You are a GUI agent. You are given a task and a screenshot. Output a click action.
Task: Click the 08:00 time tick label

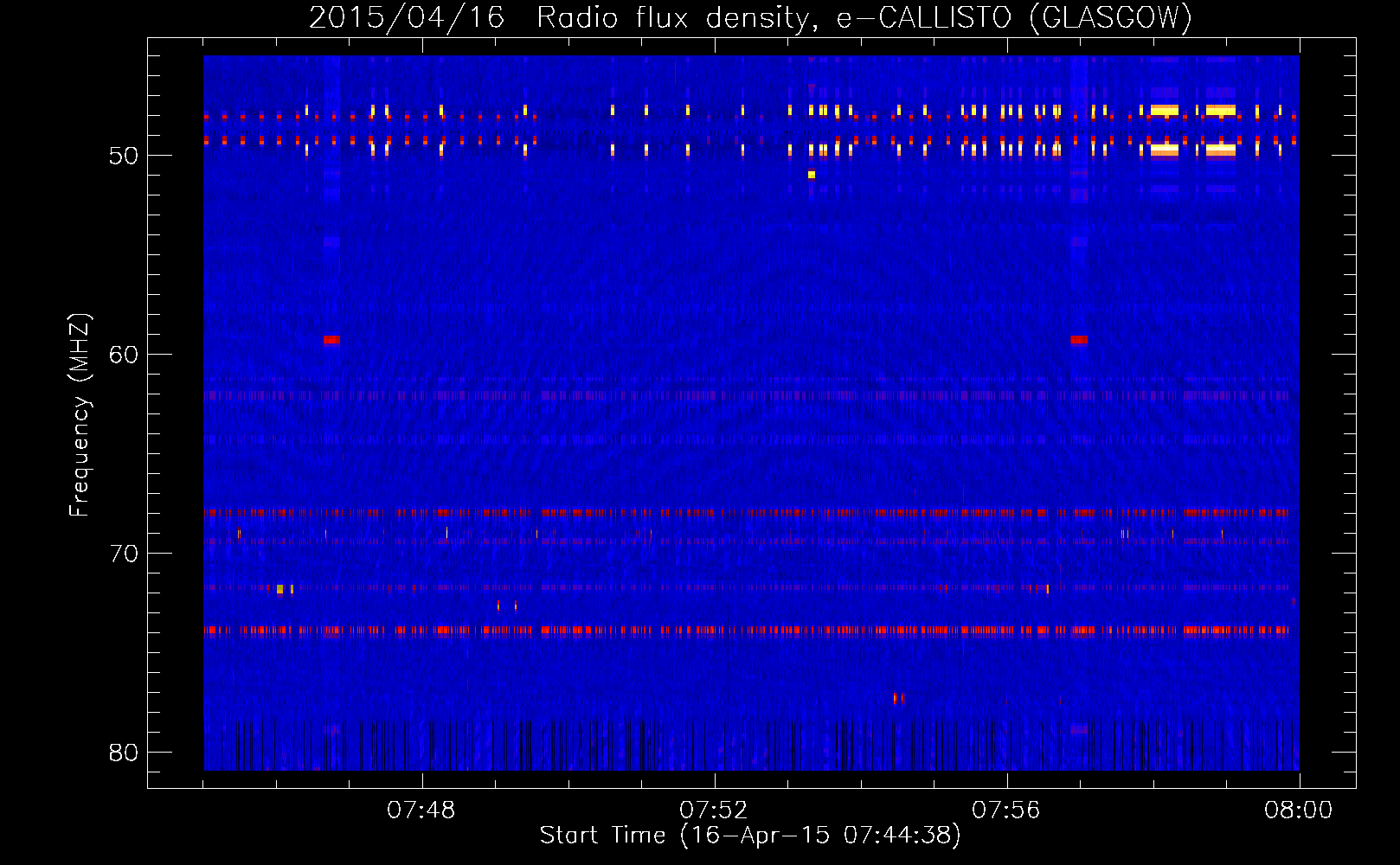pyautogui.click(x=1298, y=811)
